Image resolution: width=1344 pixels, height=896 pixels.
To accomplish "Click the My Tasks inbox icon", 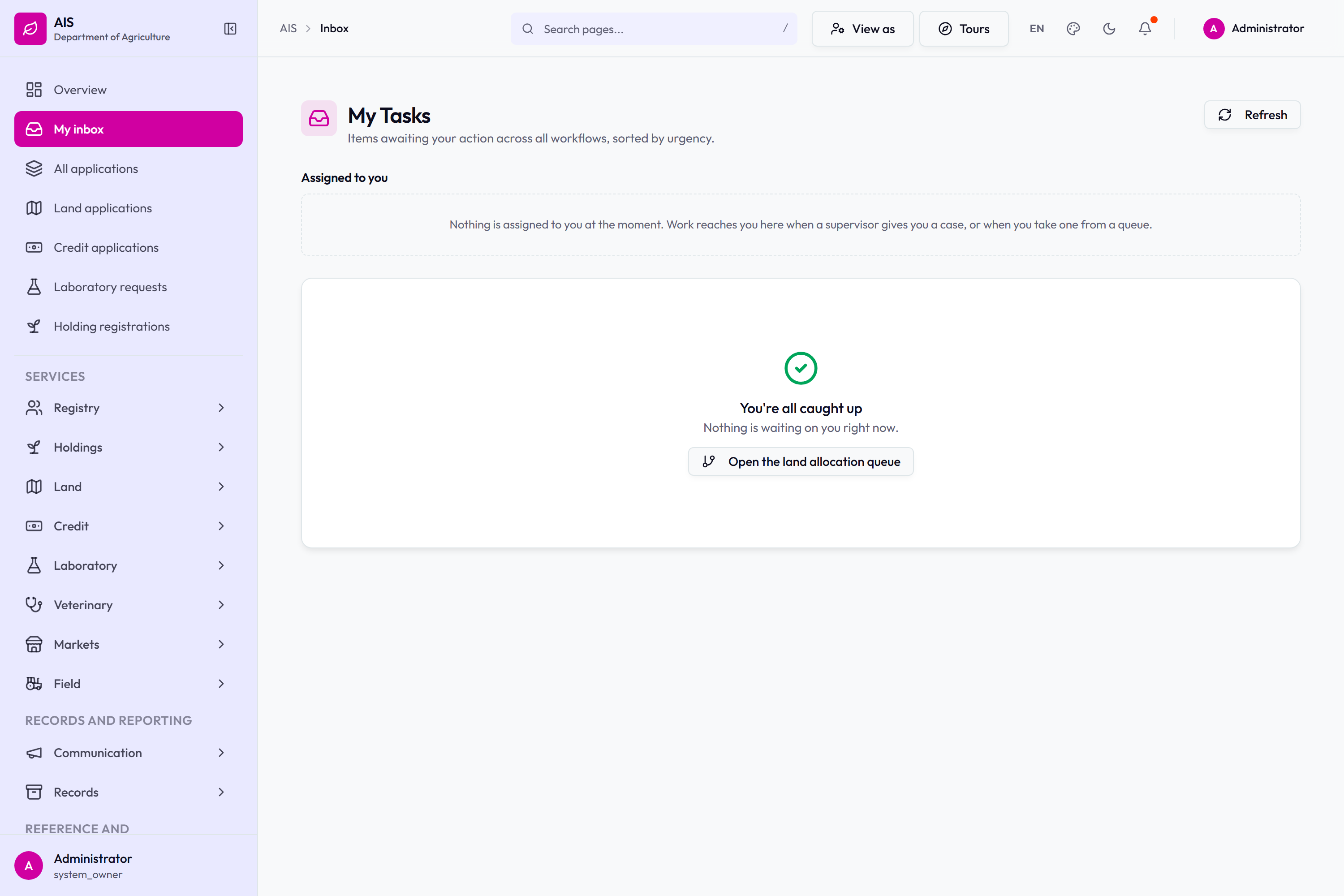I will [x=319, y=118].
